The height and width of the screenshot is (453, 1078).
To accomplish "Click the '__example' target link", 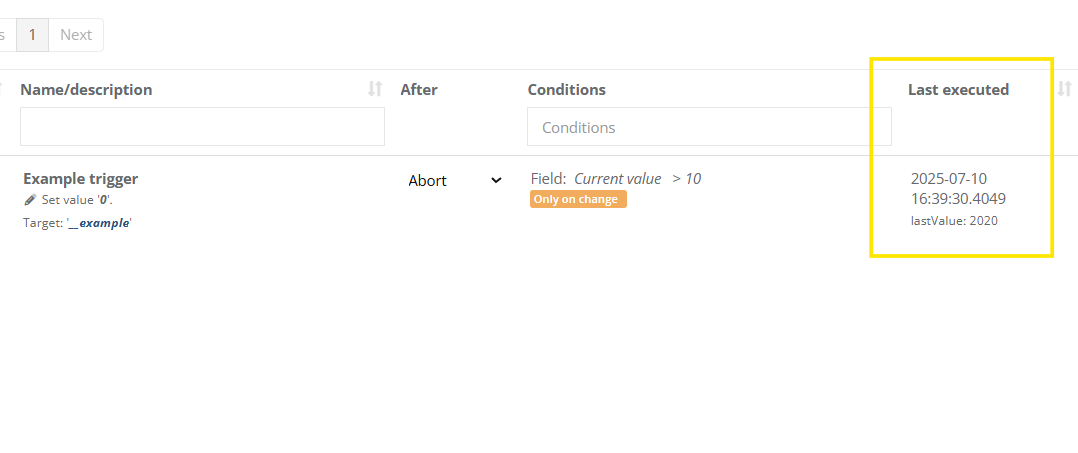I will (x=98, y=223).
